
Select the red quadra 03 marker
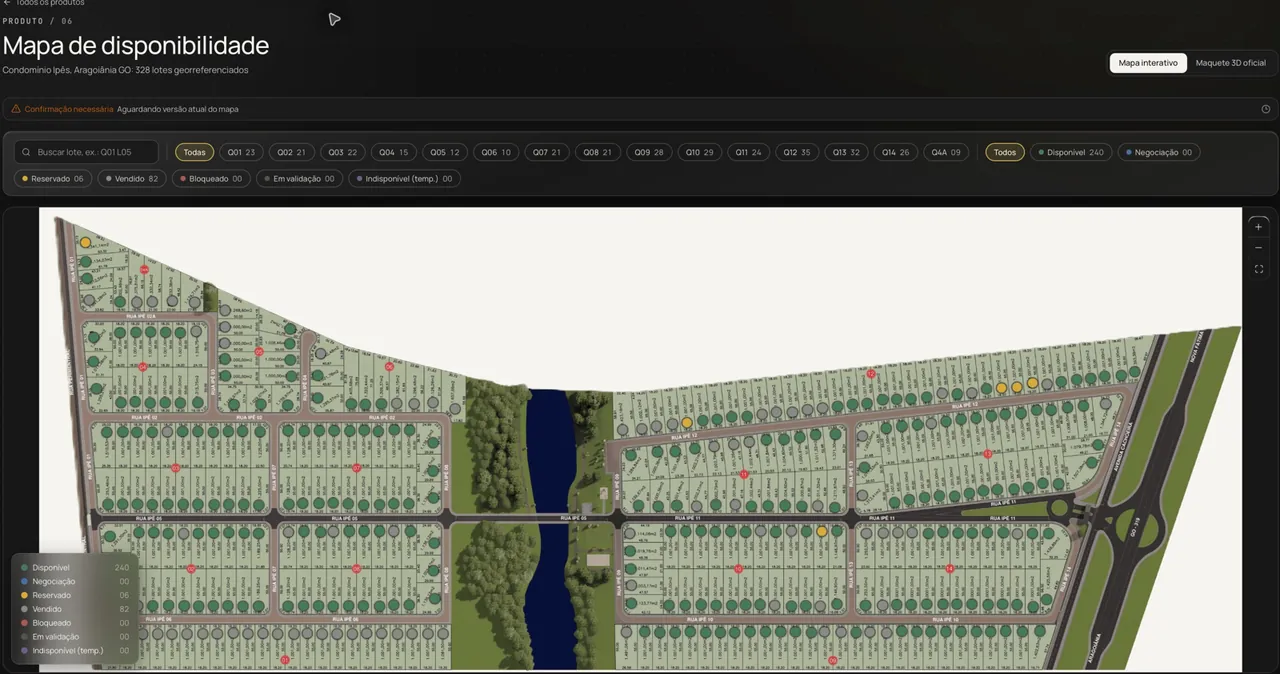[x=175, y=468]
